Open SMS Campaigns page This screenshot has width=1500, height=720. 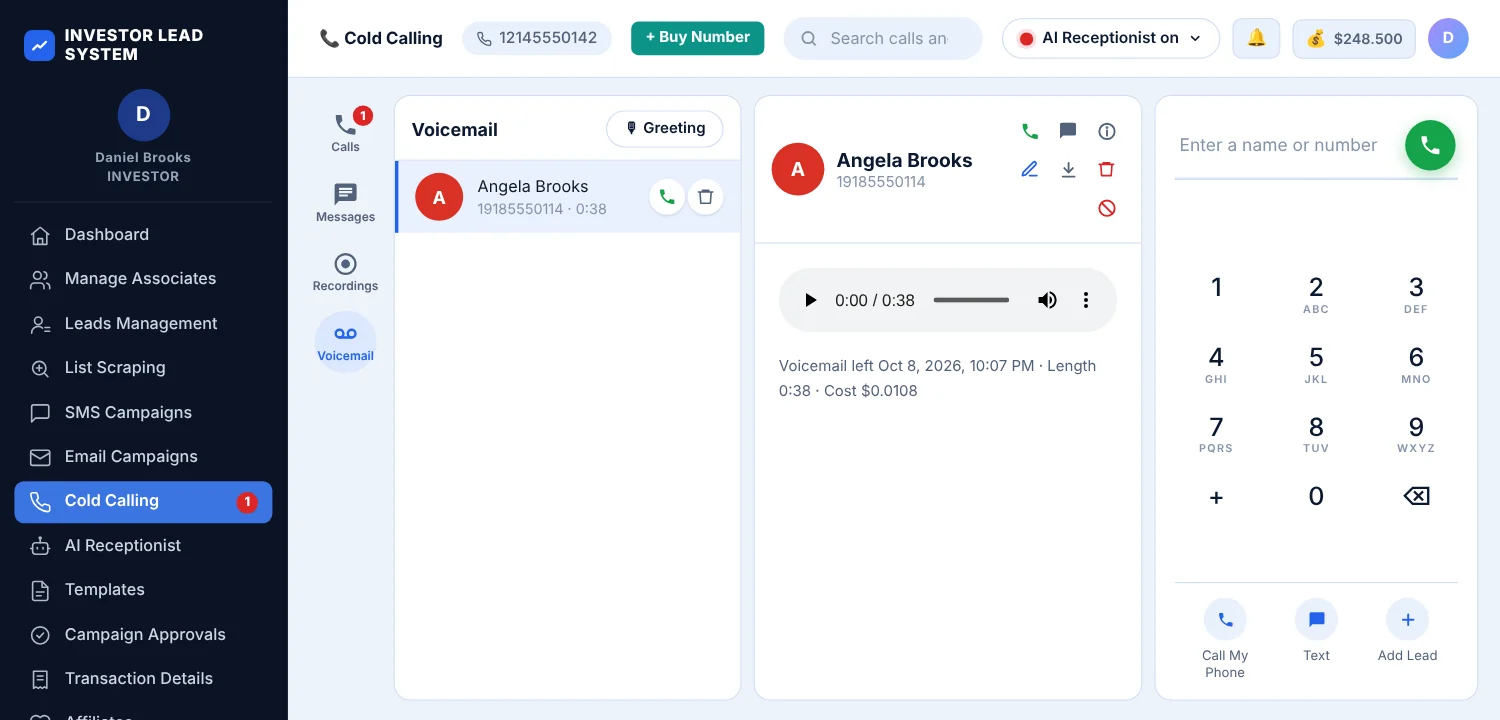143,412
